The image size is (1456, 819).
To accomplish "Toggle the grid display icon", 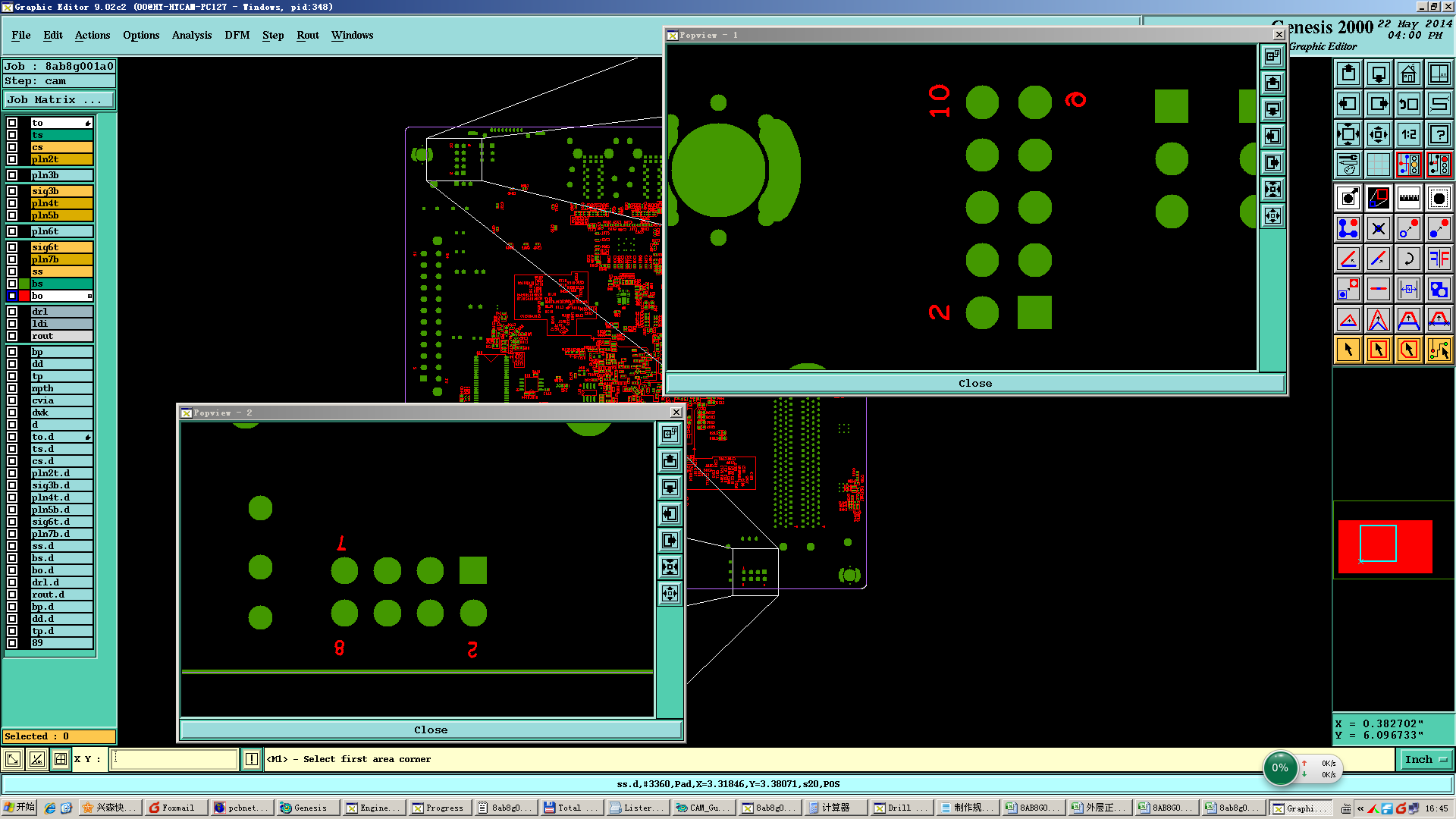I will [x=1379, y=165].
